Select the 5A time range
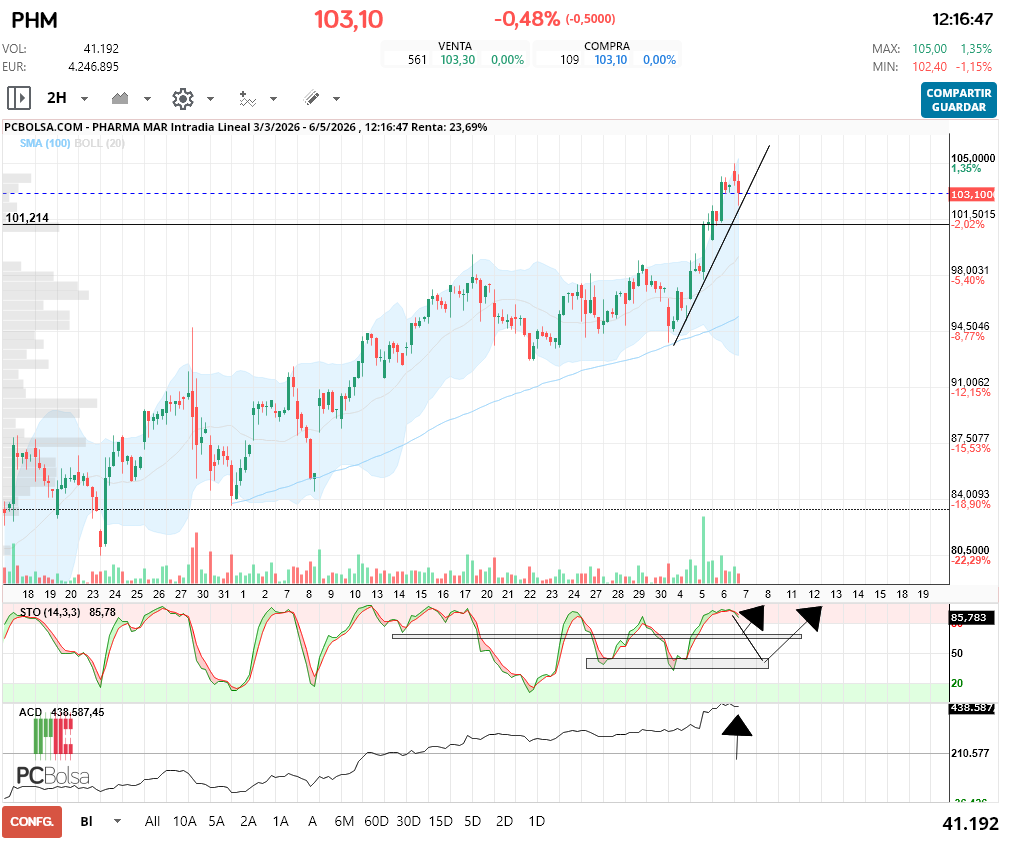 (x=217, y=821)
